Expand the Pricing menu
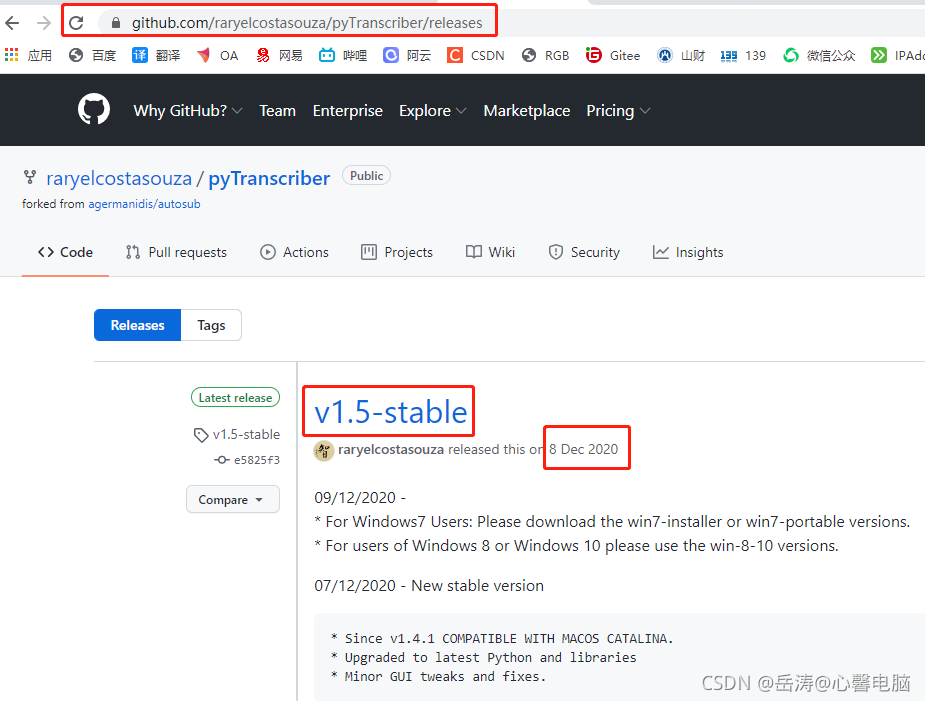Screen dimensions: 925x701 click(x=618, y=110)
